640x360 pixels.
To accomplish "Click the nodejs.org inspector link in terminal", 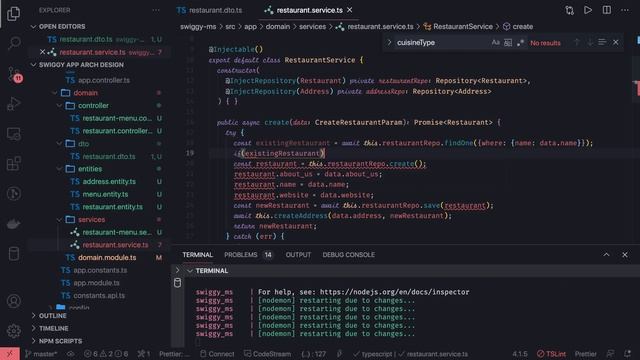I will (394, 292).
